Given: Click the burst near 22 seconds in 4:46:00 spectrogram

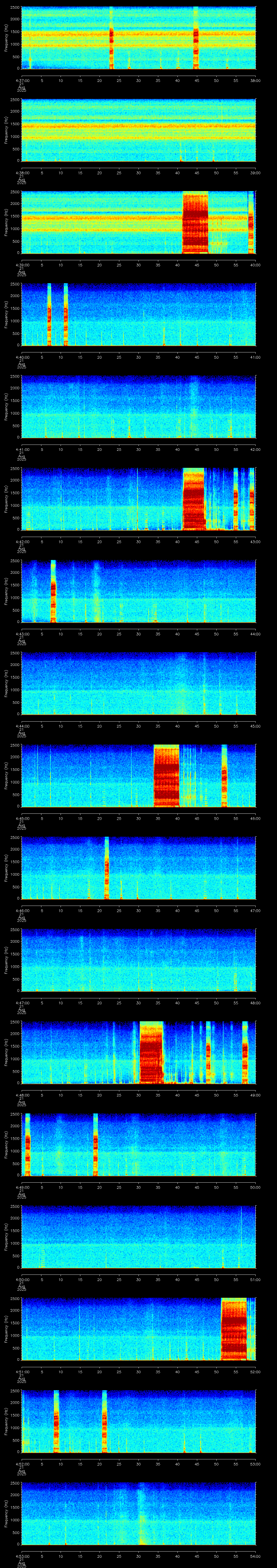Looking at the screenshot, I should pyautogui.click(x=107, y=868).
